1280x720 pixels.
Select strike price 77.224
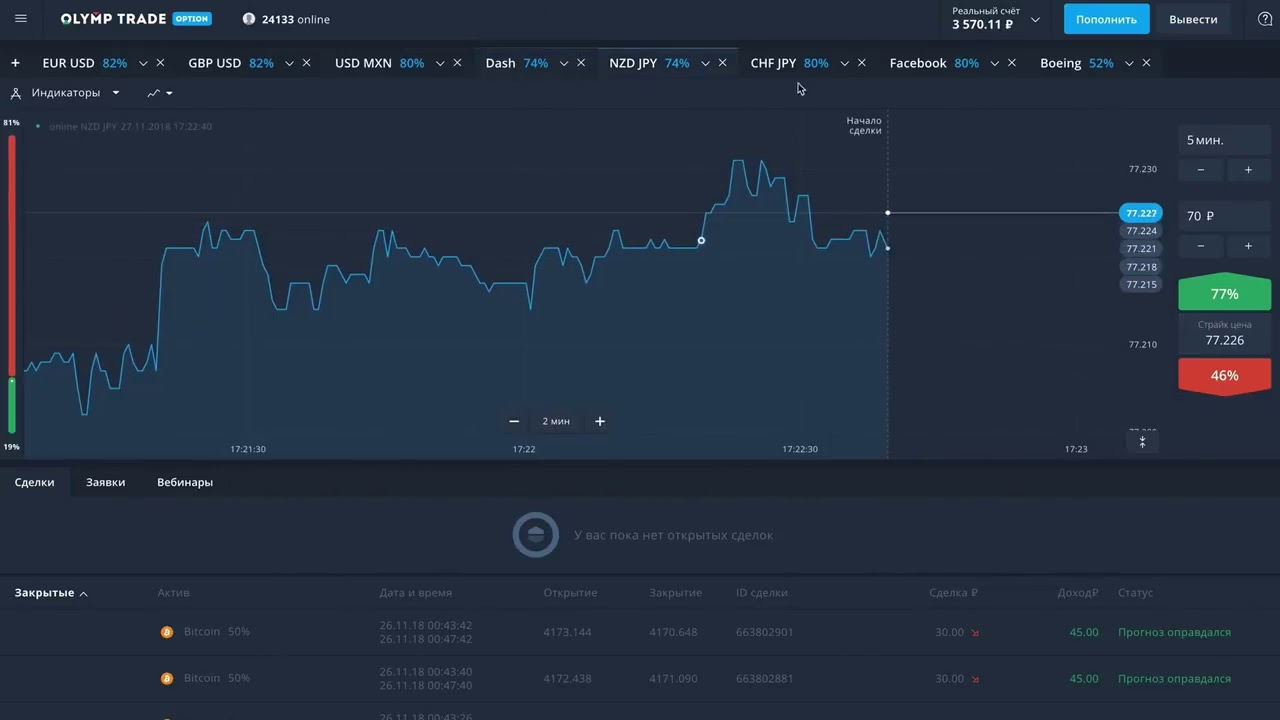pyautogui.click(x=1141, y=231)
